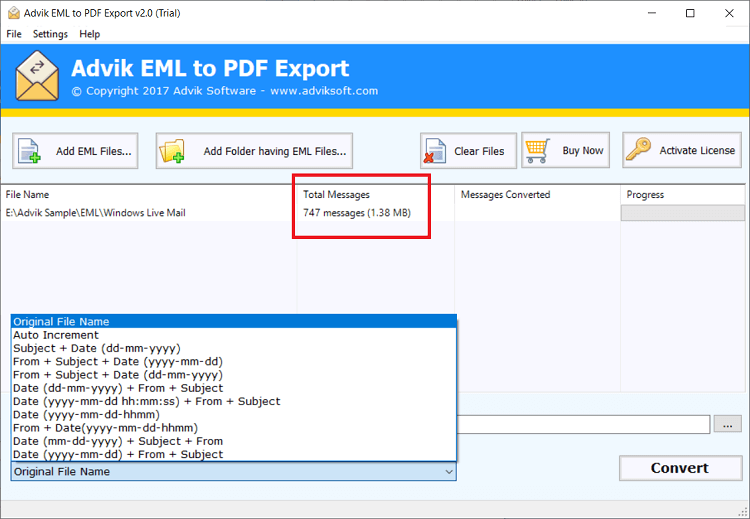
Task: Click the envelope logo in the blue banner
Action: coord(37,76)
